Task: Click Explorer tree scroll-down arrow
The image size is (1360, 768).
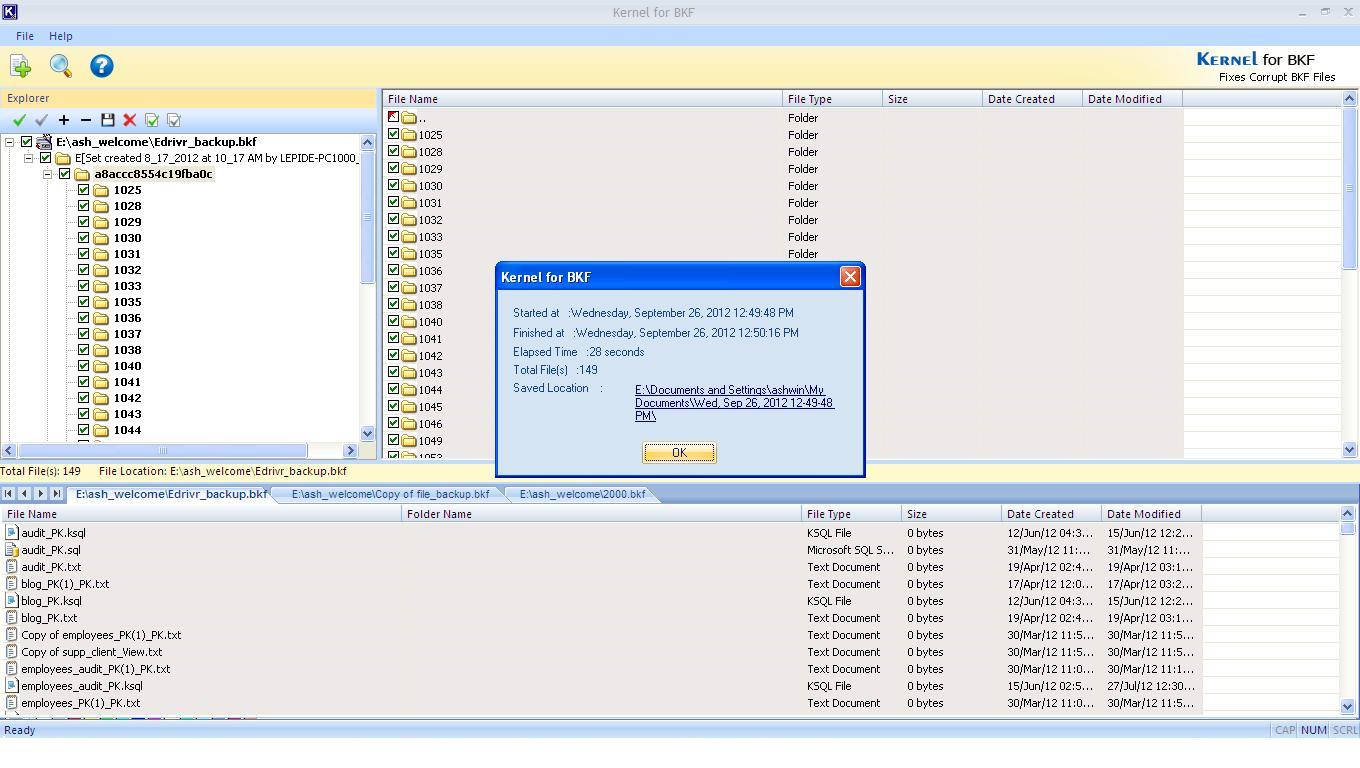Action: (x=367, y=434)
